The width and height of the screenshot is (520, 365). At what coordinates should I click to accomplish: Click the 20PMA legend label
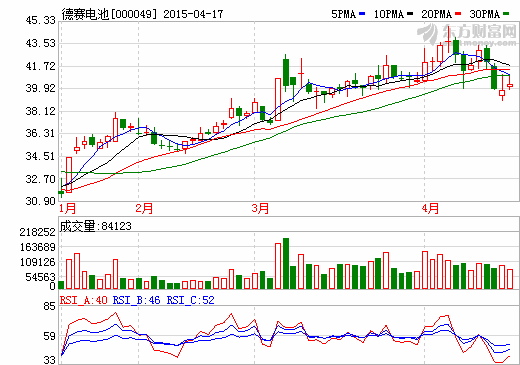coord(437,14)
